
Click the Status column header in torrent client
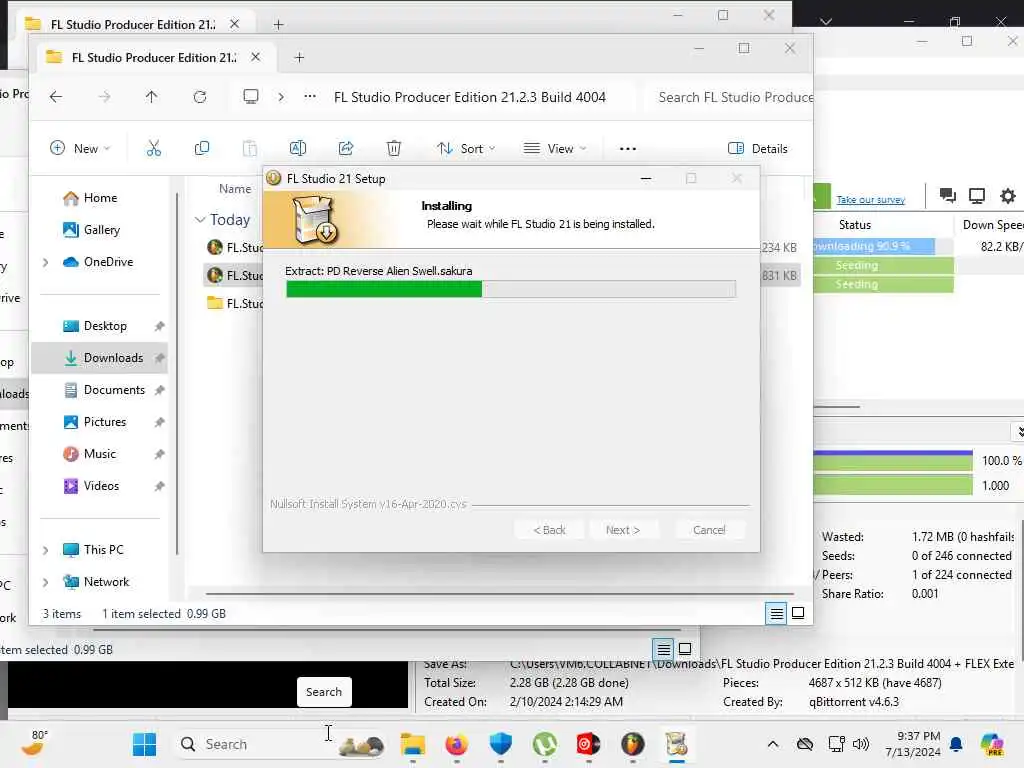855,225
